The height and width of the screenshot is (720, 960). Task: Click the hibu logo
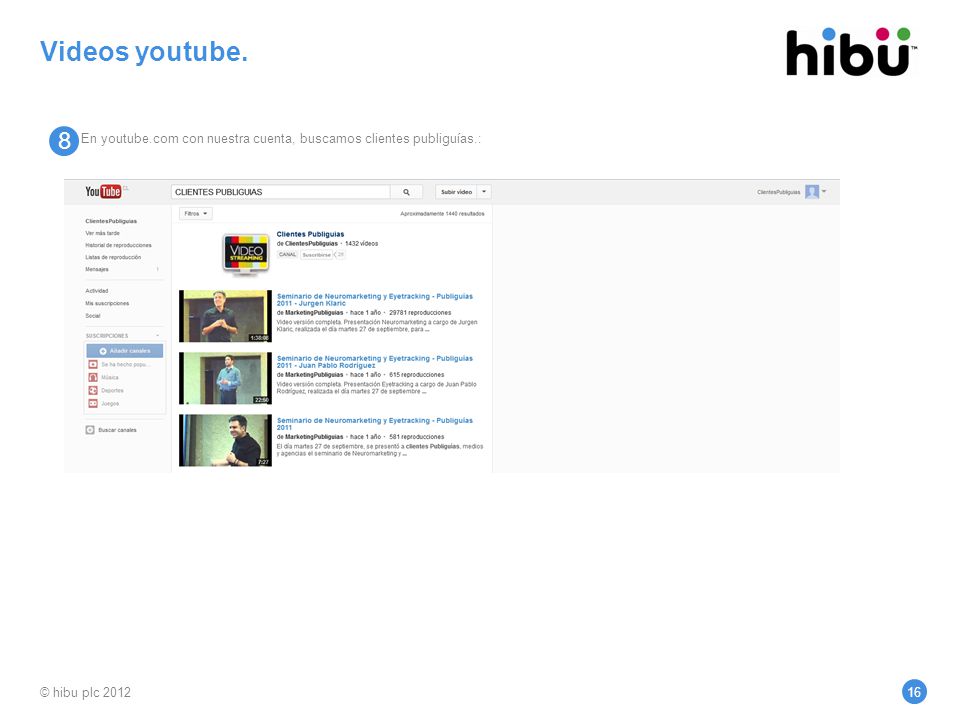pos(852,51)
